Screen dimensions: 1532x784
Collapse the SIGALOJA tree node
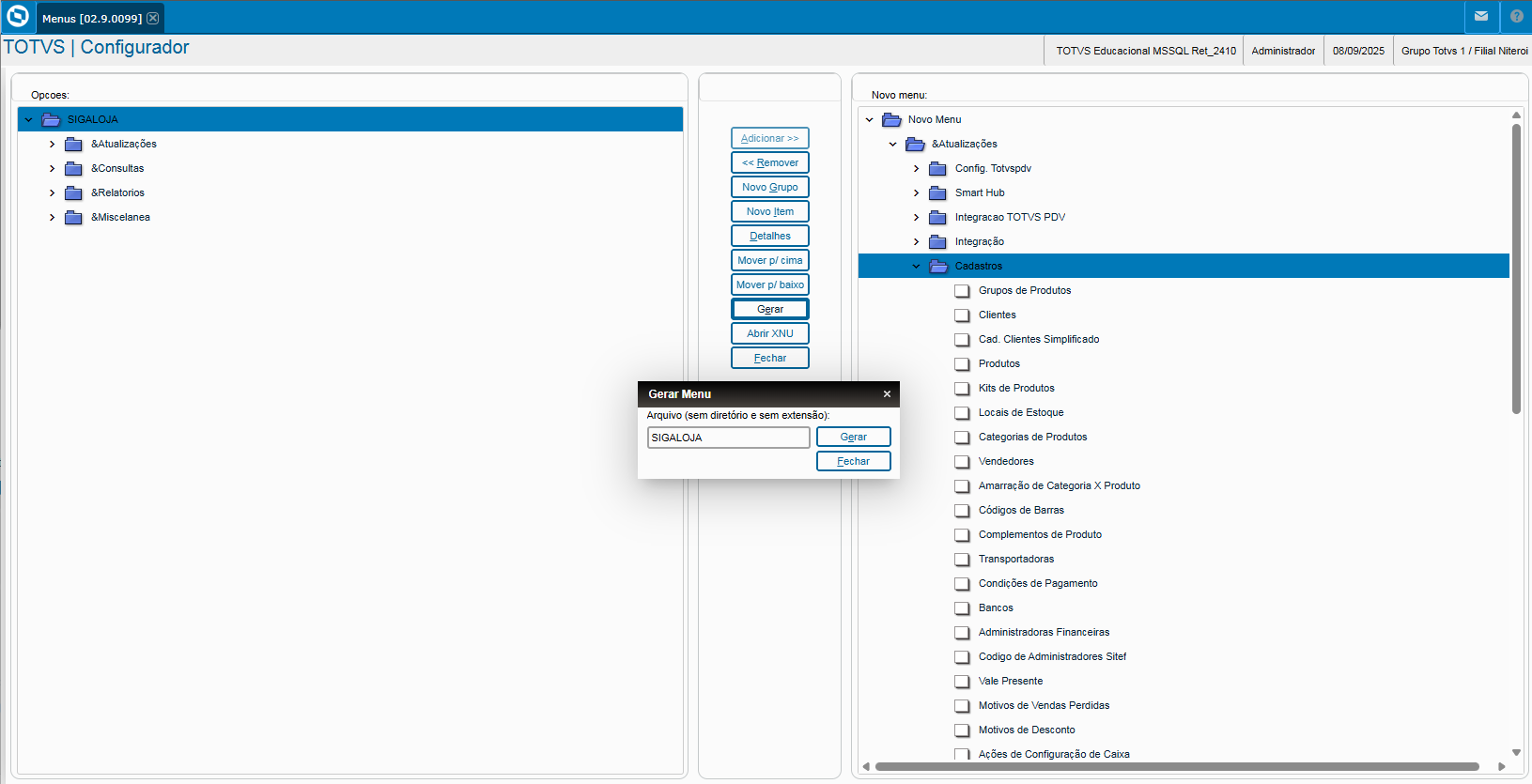coord(28,119)
